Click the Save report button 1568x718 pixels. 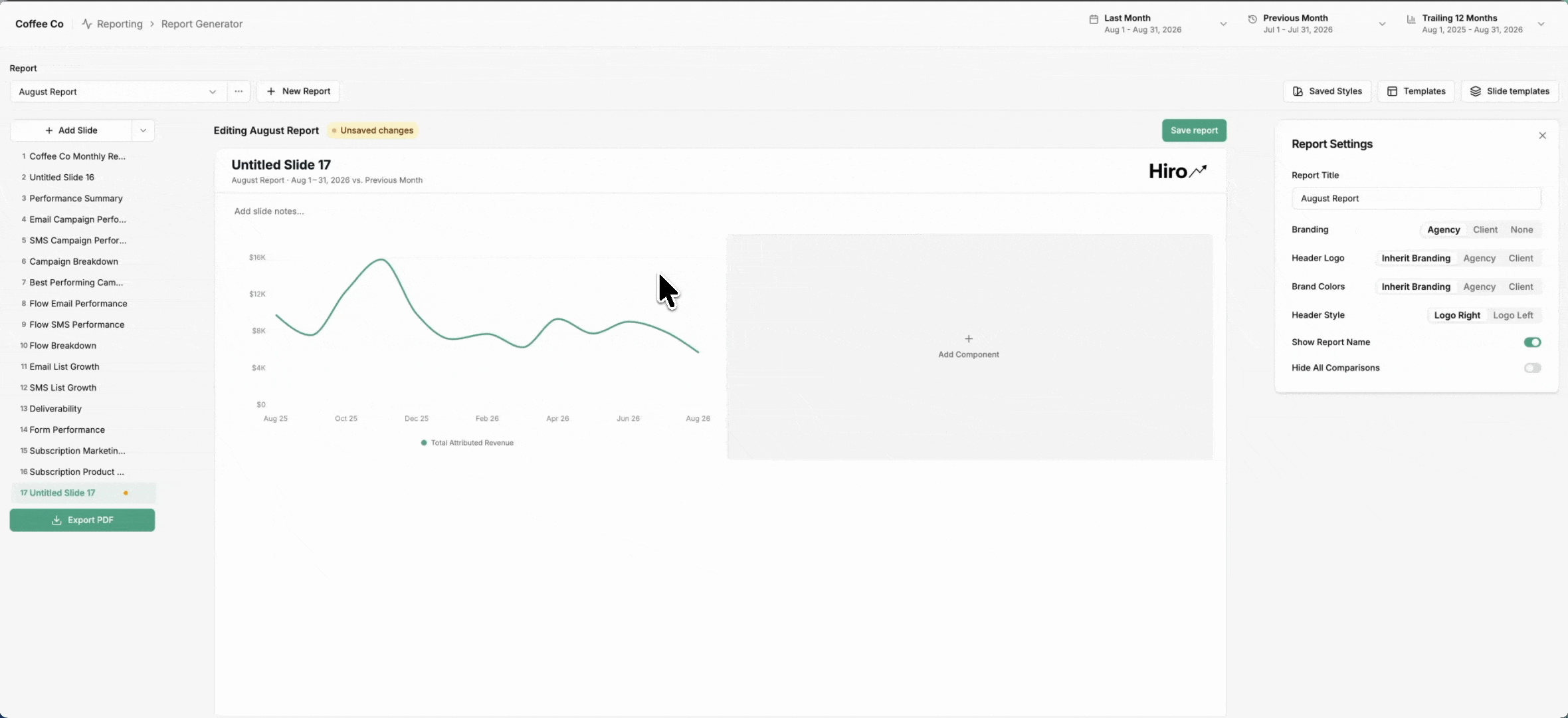[x=1194, y=130]
